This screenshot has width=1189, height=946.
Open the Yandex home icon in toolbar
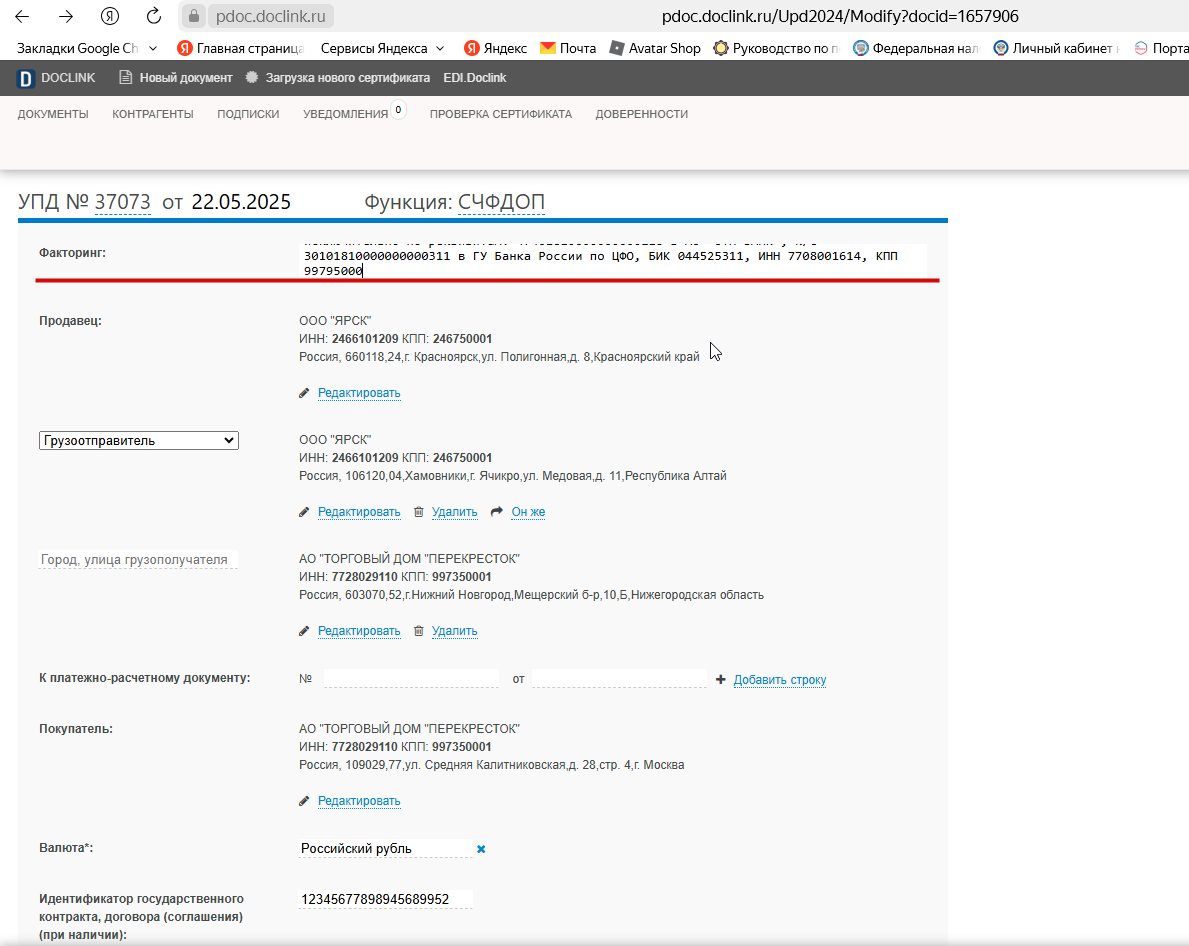[x=110, y=16]
